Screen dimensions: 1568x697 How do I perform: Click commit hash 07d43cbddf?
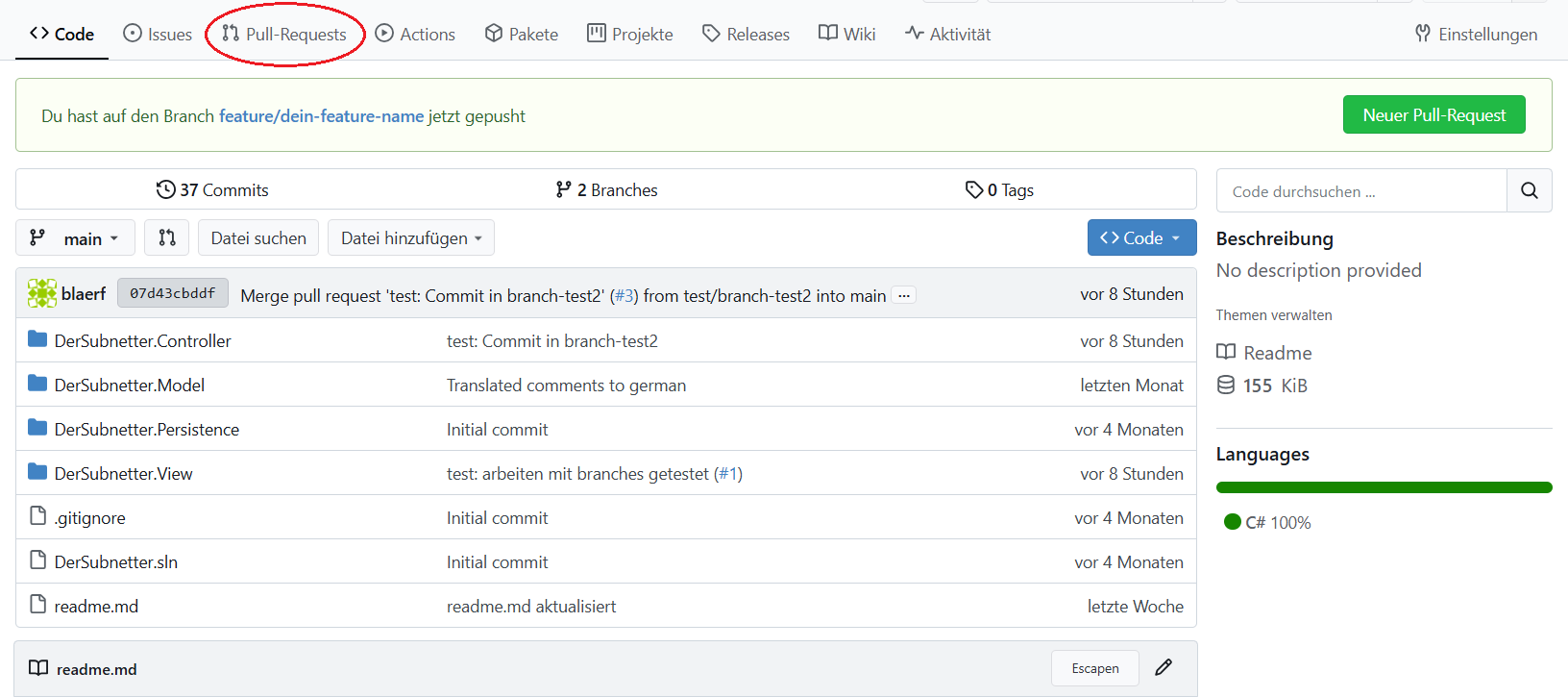click(173, 293)
